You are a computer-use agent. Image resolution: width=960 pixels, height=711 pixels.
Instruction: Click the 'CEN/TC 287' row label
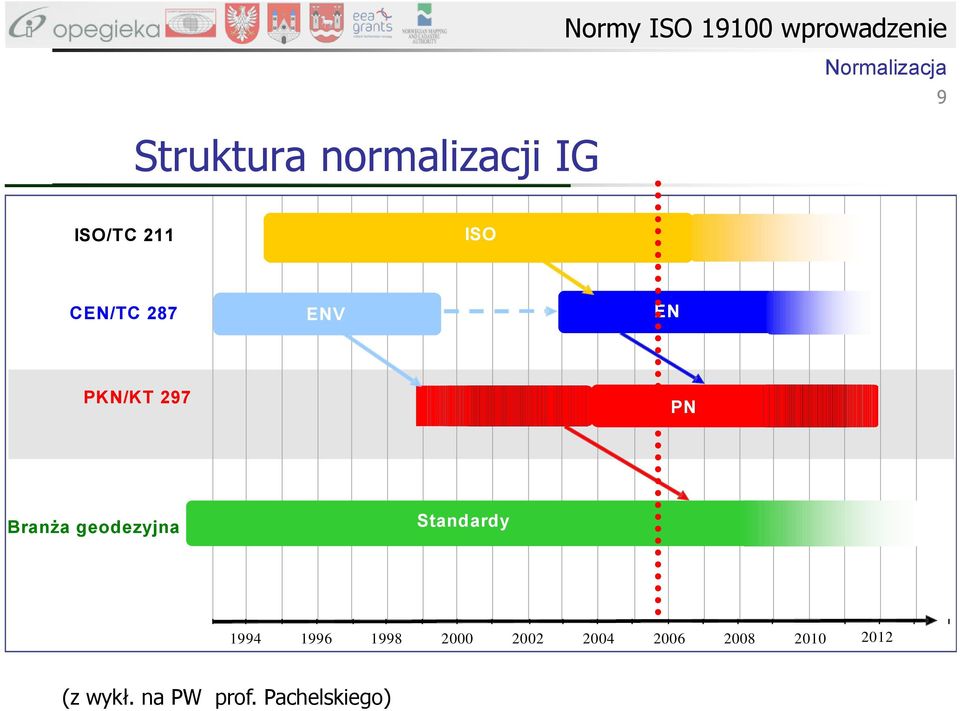pyautogui.click(x=123, y=313)
